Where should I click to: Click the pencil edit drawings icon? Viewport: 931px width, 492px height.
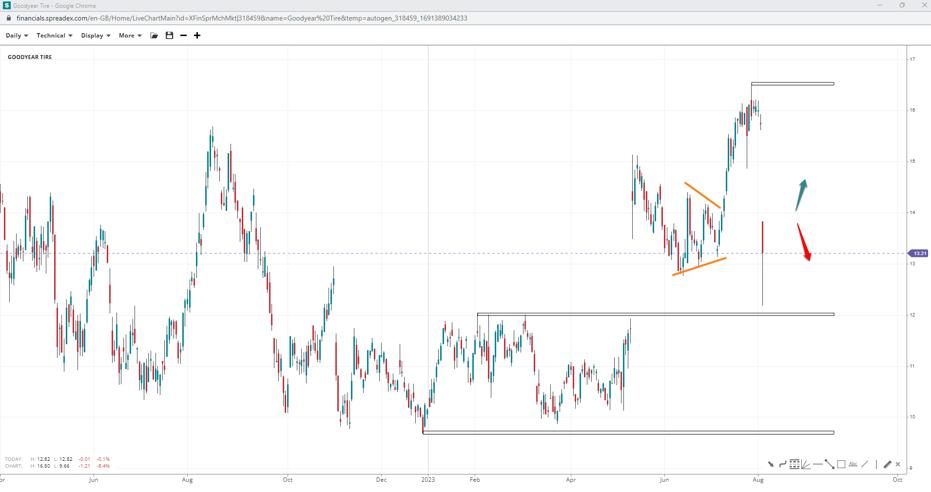pos(887,464)
